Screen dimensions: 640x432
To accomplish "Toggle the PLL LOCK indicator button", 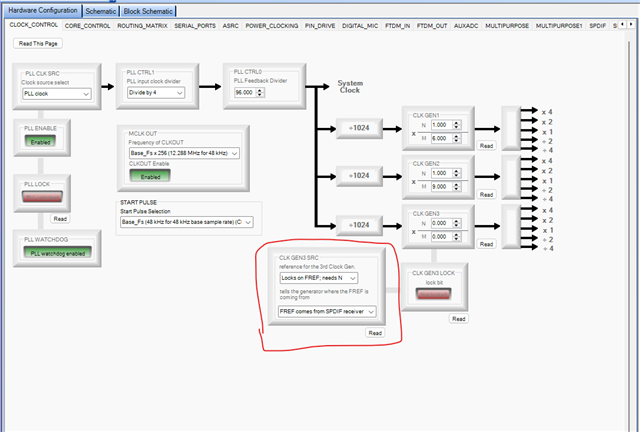I will tap(42, 198).
